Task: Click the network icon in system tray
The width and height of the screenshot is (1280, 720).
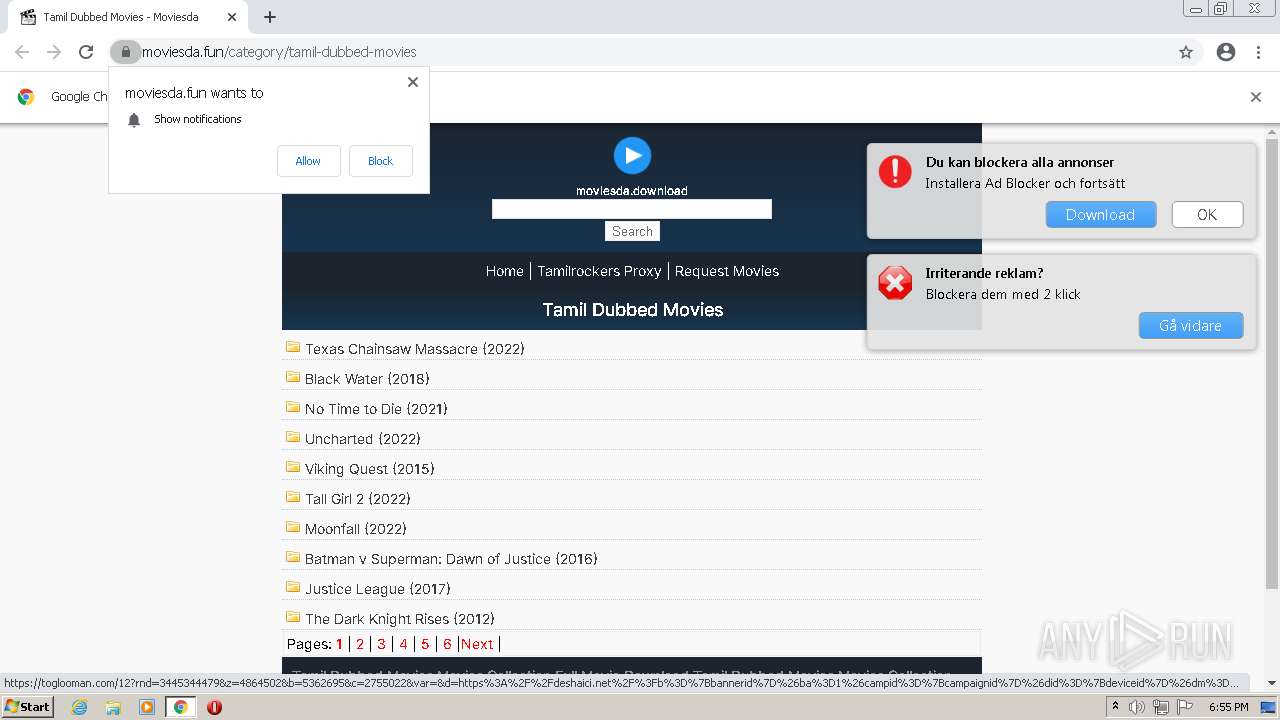Action: (x=1161, y=707)
